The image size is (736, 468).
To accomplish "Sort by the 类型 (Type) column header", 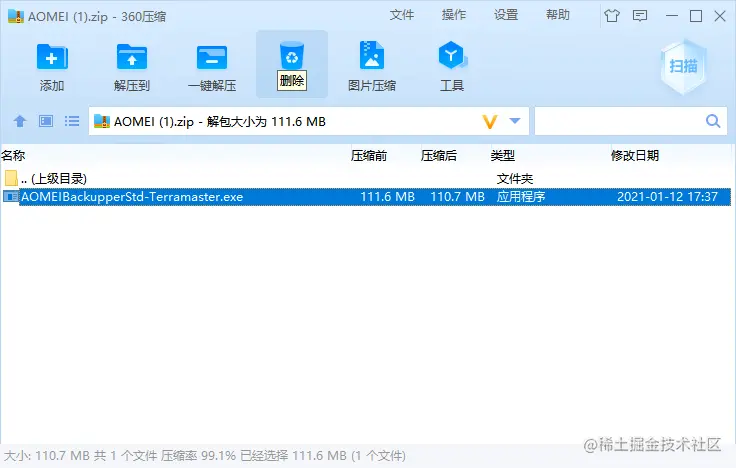I will [503, 155].
